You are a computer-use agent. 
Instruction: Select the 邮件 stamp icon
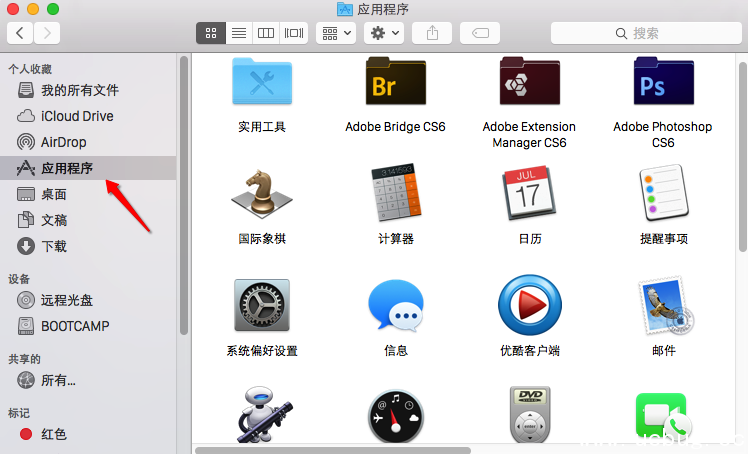pyautogui.click(x=665, y=305)
